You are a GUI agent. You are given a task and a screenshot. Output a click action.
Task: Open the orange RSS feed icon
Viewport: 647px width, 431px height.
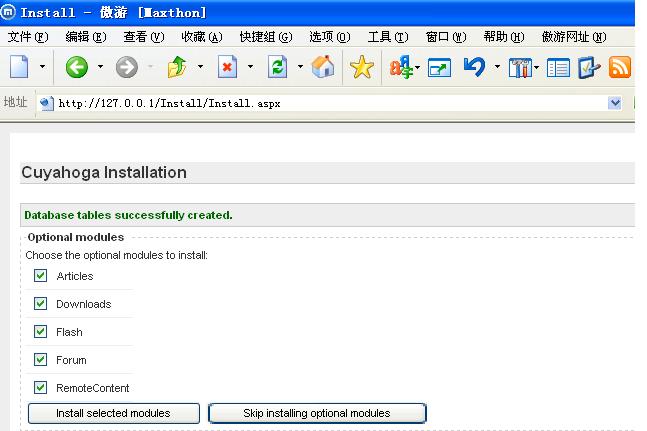click(x=620, y=67)
